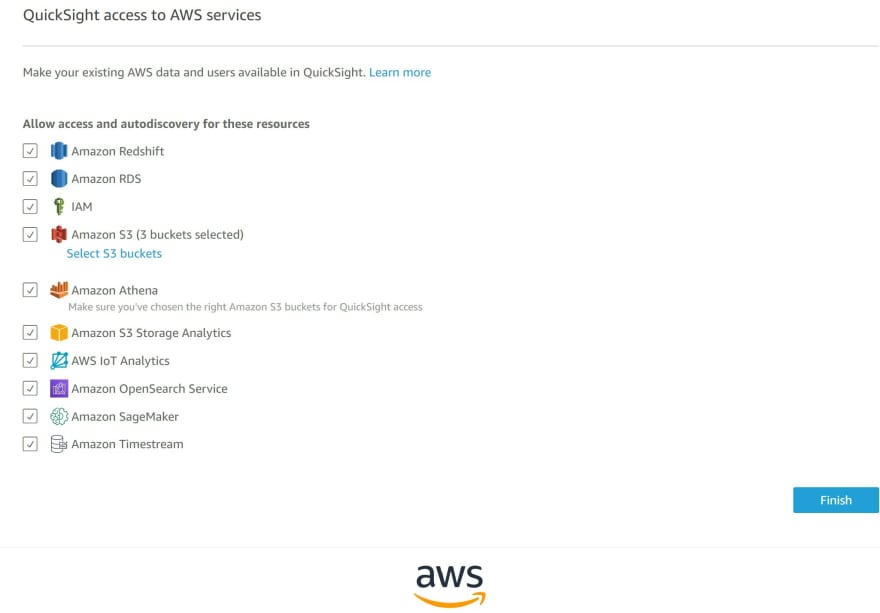880x613 pixels.
Task: Click the AWS IoT Analytics icon
Action: tap(59, 360)
